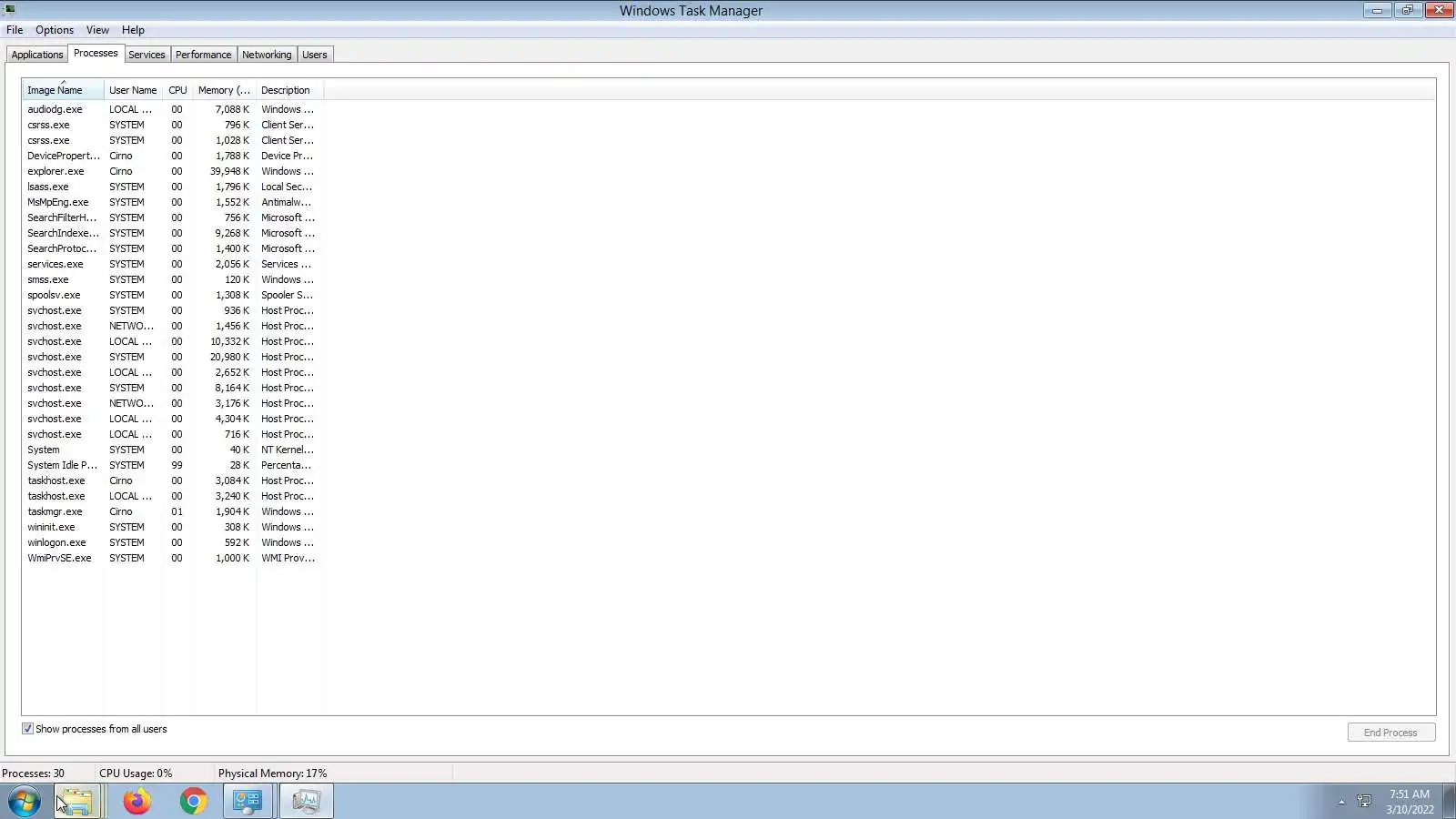This screenshot has height=819, width=1456.
Task: Launch Firefox from the taskbar
Action: [137, 802]
